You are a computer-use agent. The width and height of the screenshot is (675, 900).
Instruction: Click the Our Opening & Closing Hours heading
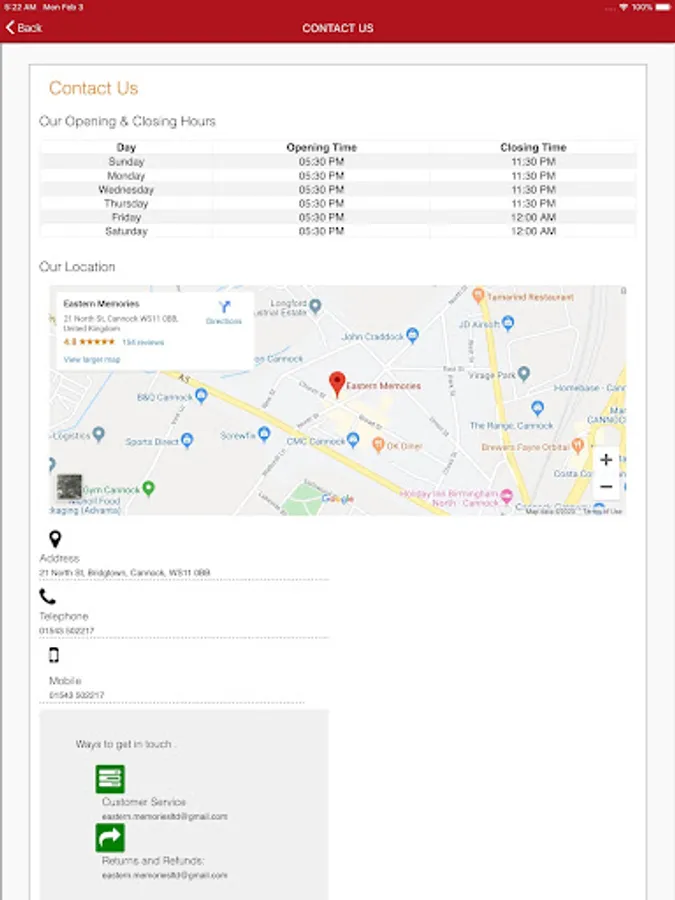click(x=127, y=121)
